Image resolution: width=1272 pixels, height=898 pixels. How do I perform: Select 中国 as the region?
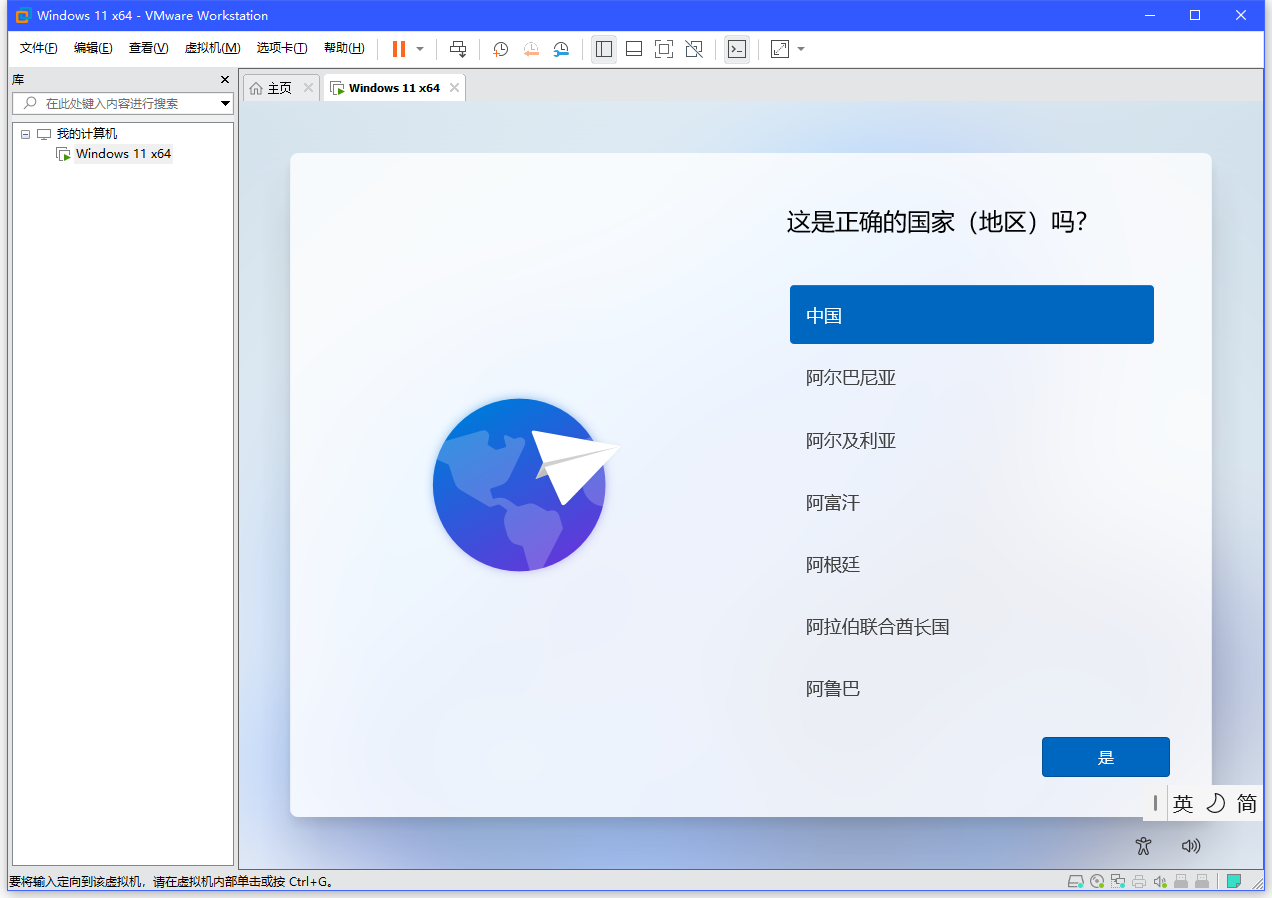(x=972, y=315)
